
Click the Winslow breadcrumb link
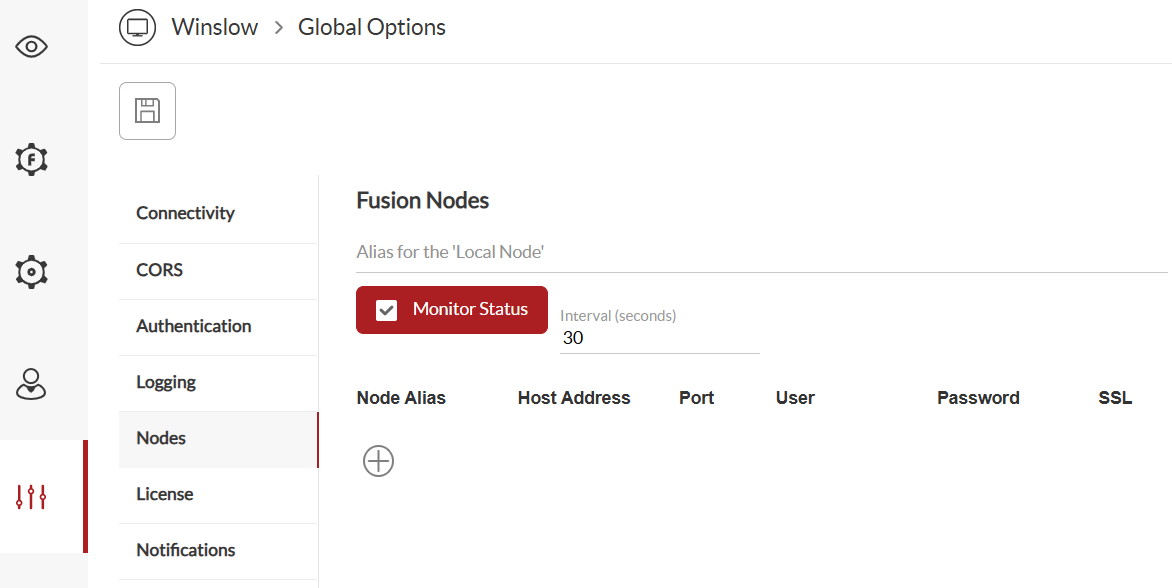pos(215,28)
